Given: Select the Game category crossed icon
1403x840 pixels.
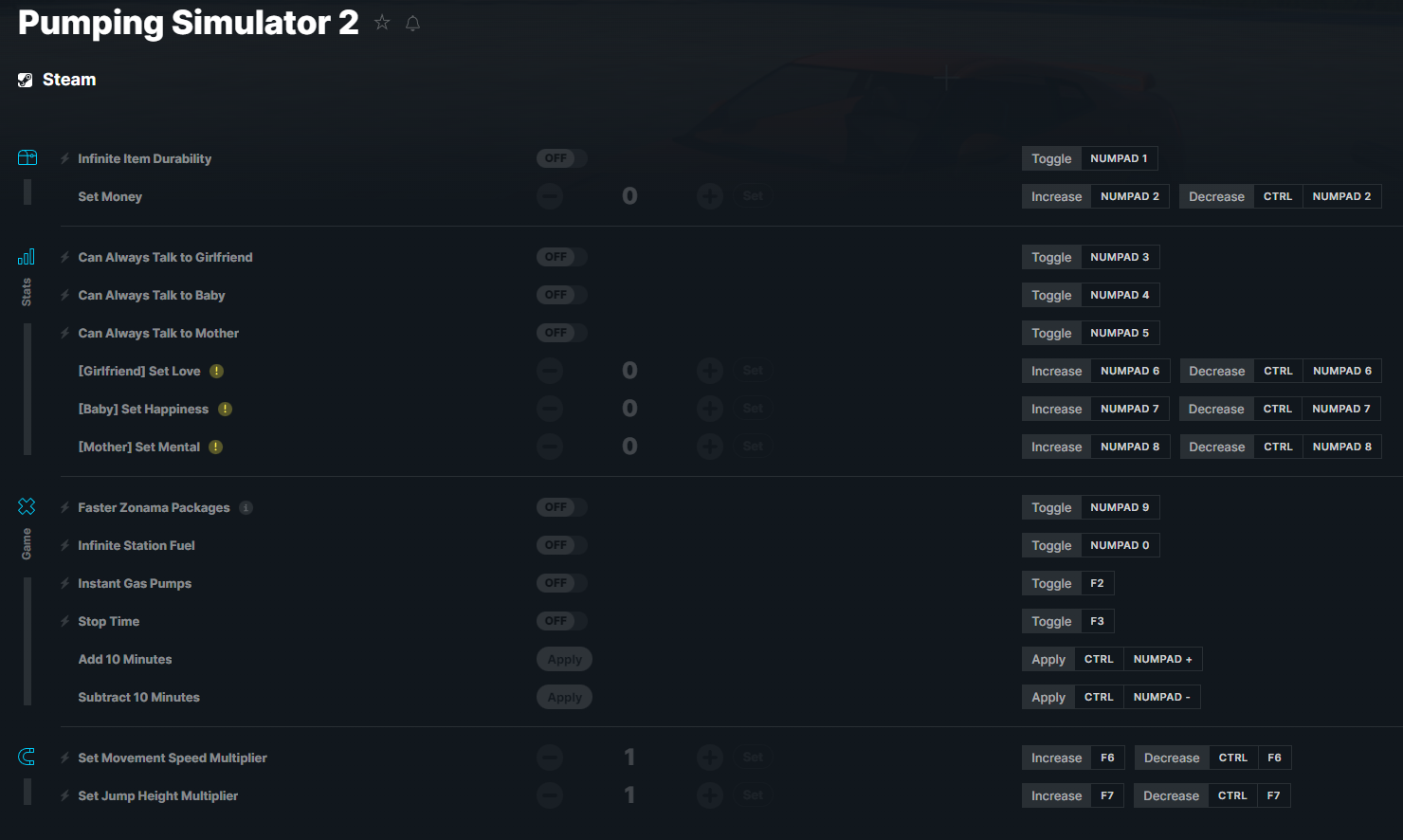Looking at the screenshot, I should pyautogui.click(x=27, y=506).
